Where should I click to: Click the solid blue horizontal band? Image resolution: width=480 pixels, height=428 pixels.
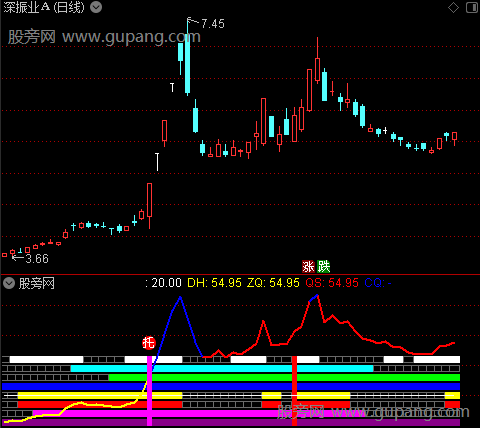point(231,386)
